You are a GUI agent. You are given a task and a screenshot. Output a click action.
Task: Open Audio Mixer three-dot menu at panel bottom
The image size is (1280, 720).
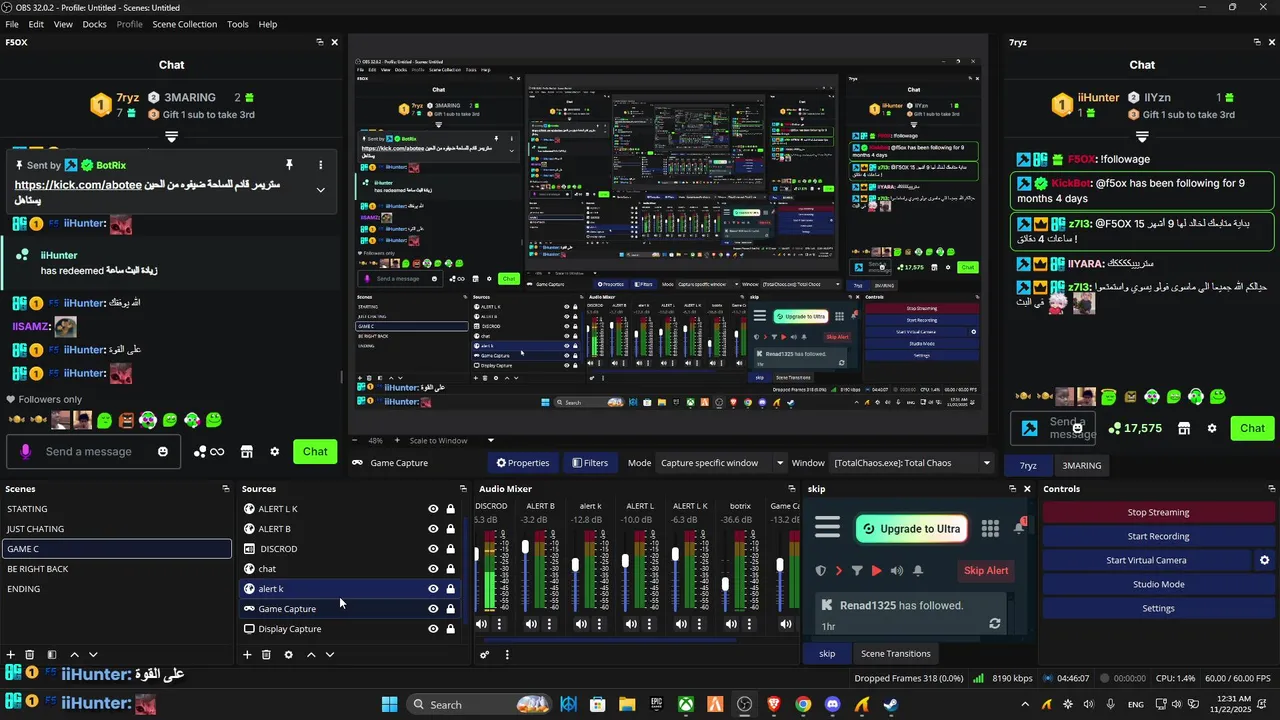pos(507,655)
